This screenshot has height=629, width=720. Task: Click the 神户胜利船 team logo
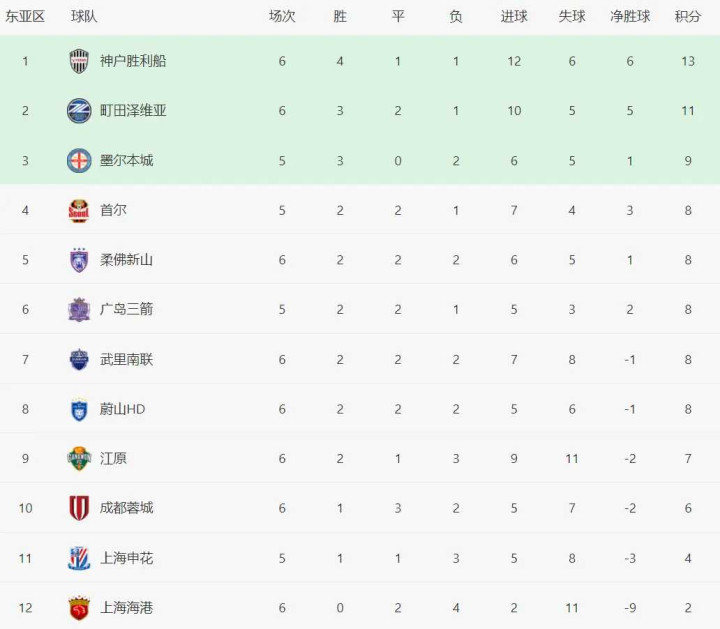(x=79, y=61)
